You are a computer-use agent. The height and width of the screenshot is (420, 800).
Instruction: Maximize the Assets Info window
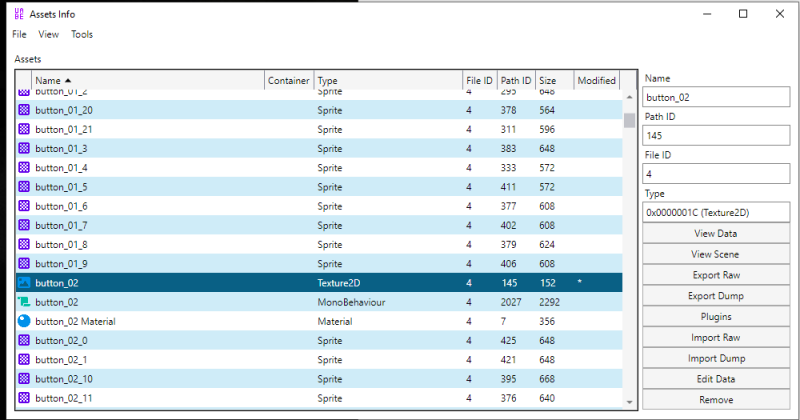coord(743,14)
